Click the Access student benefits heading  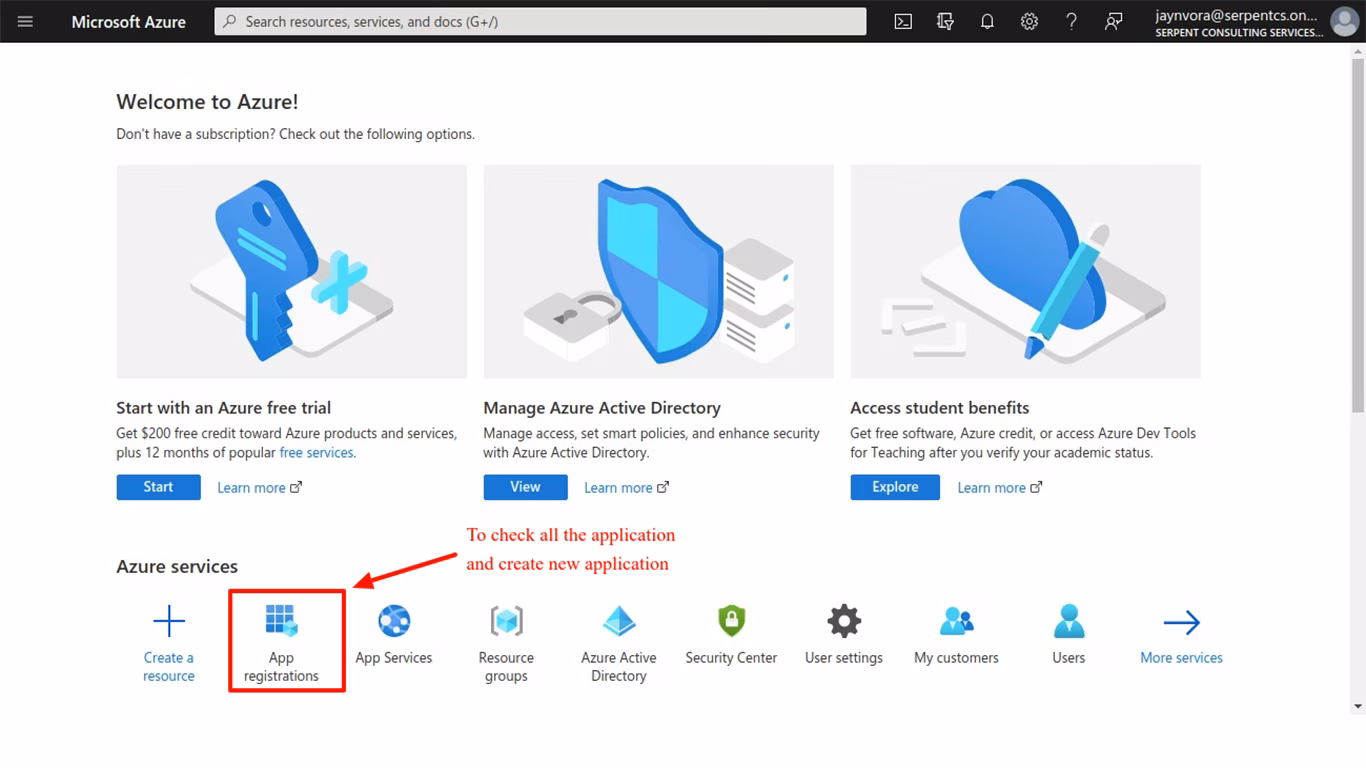[940, 408]
